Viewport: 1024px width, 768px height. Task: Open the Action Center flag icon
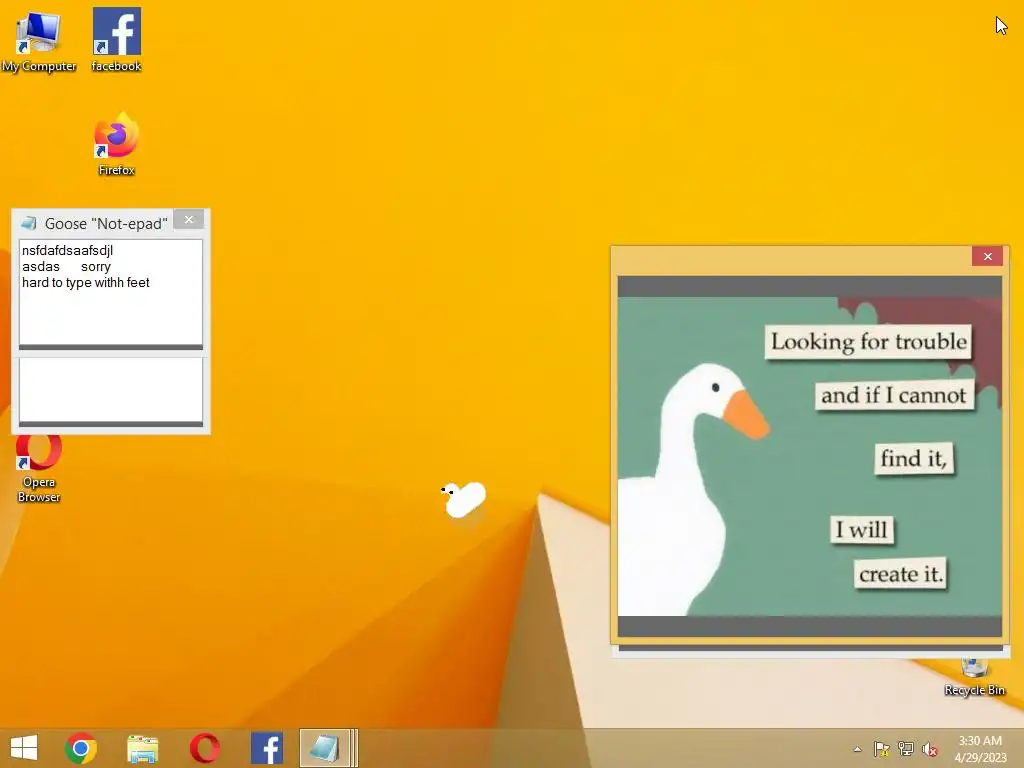click(881, 749)
